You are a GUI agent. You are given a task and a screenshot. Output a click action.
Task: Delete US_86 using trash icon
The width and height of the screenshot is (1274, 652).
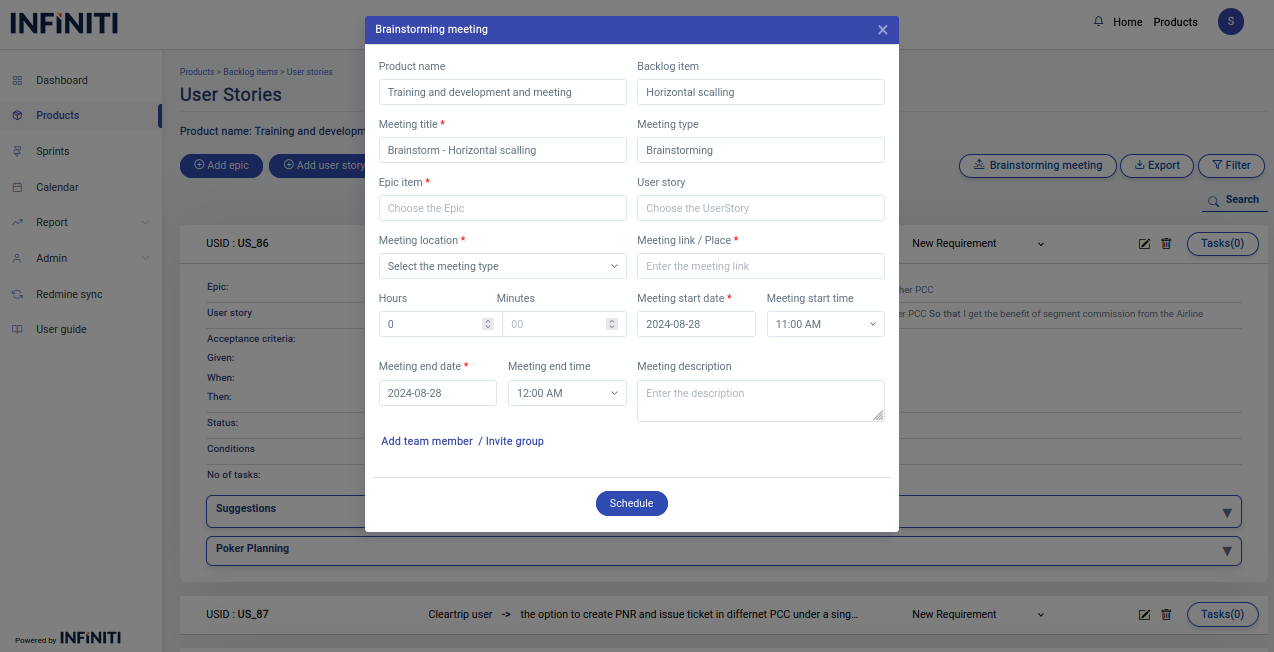1166,244
